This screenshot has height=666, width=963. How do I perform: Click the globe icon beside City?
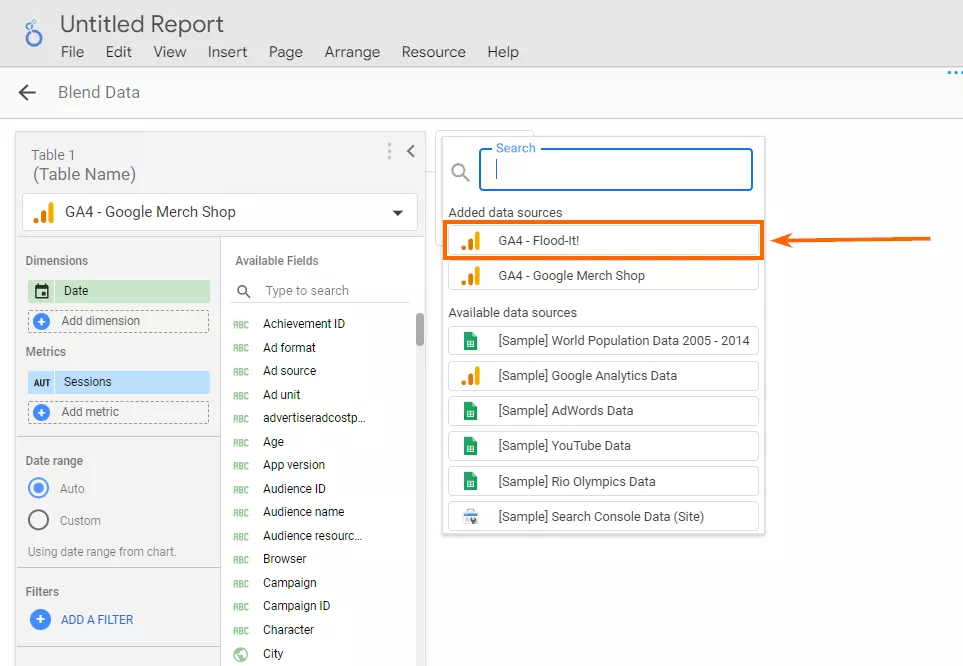point(241,655)
